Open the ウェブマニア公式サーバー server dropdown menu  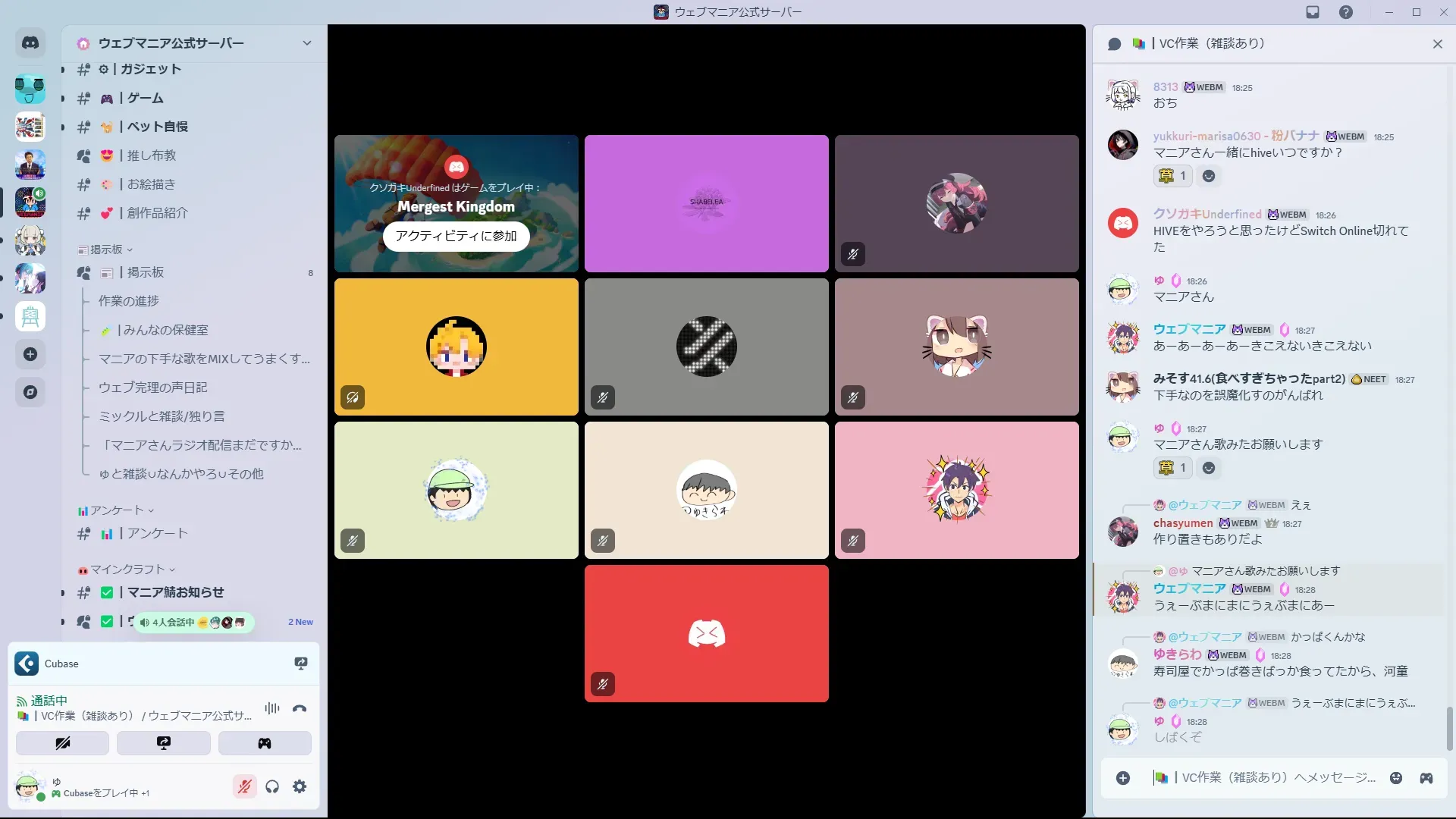(x=306, y=43)
